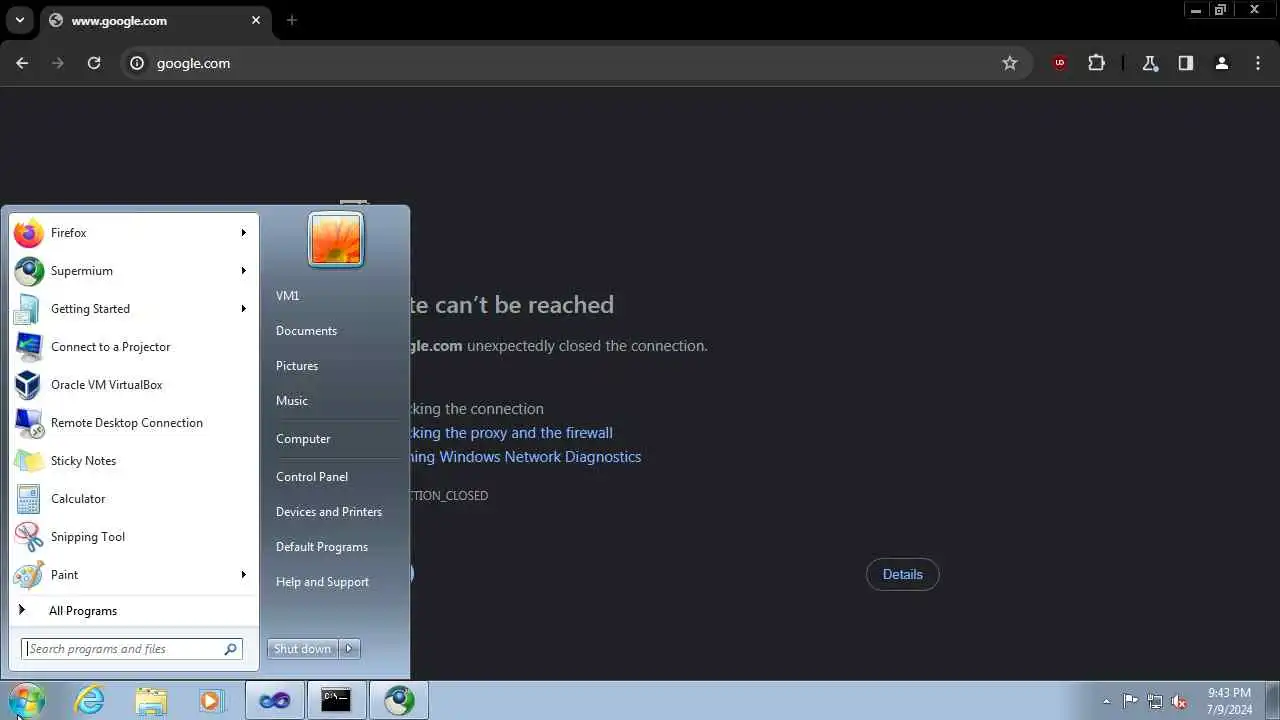Open Pictures from the Start menu
Viewport: 1280px width, 720px height.
[x=297, y=366]
